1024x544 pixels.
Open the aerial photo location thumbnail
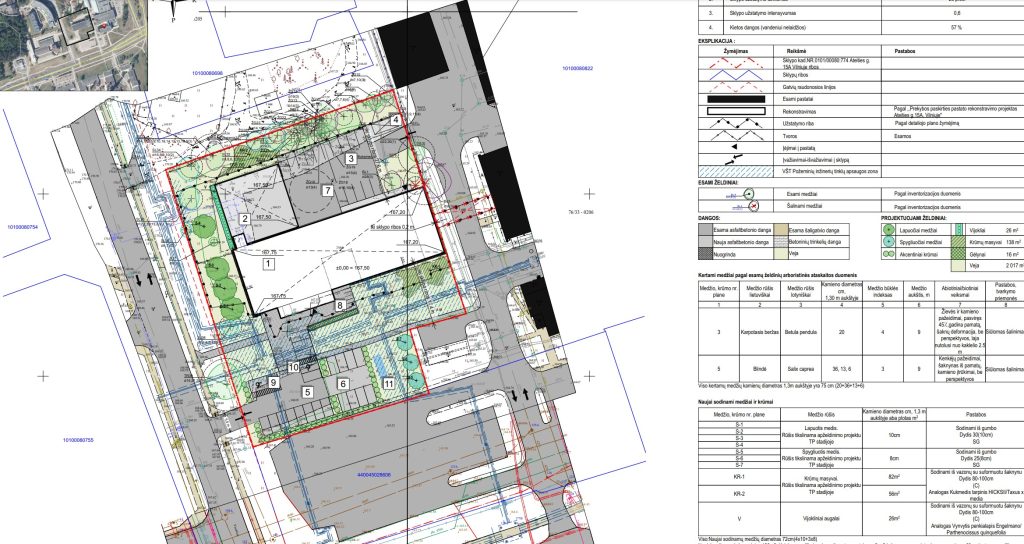click(74, 44)
